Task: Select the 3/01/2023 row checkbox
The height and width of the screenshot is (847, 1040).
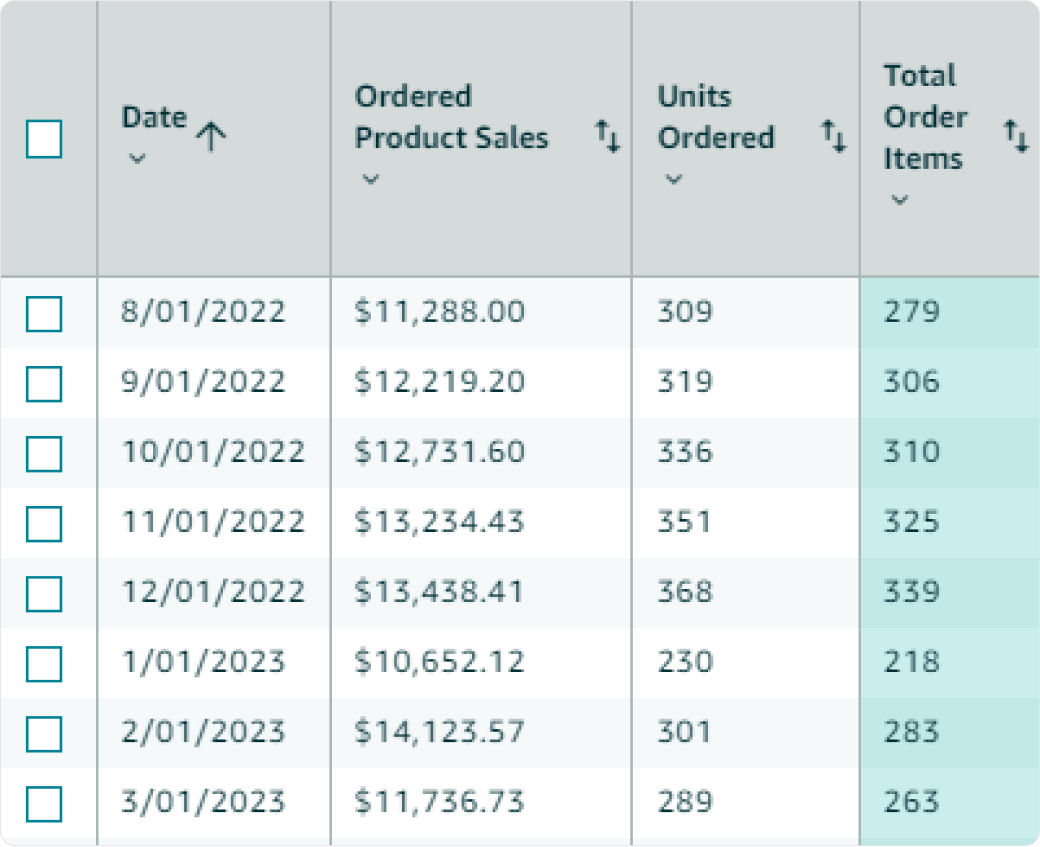Action: click(x=44, y=803)
